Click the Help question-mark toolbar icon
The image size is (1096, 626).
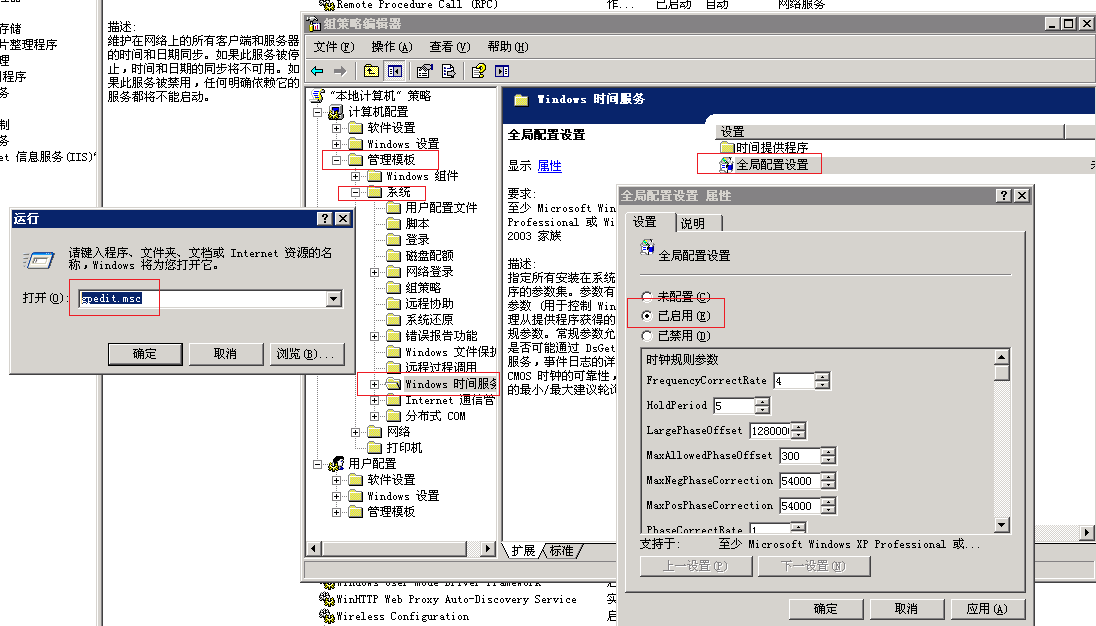pos(479,71)
